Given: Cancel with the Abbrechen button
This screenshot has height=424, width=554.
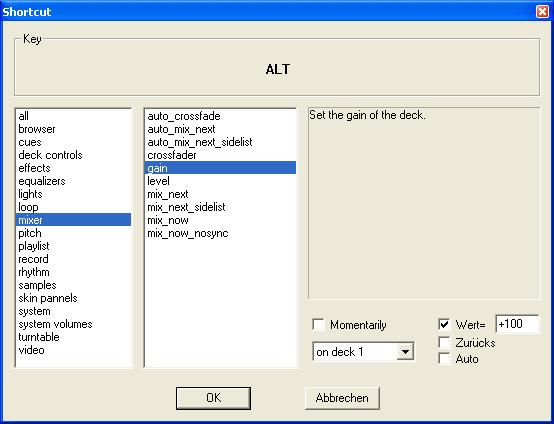Looking at the screenshot, I should coord(342,398).
